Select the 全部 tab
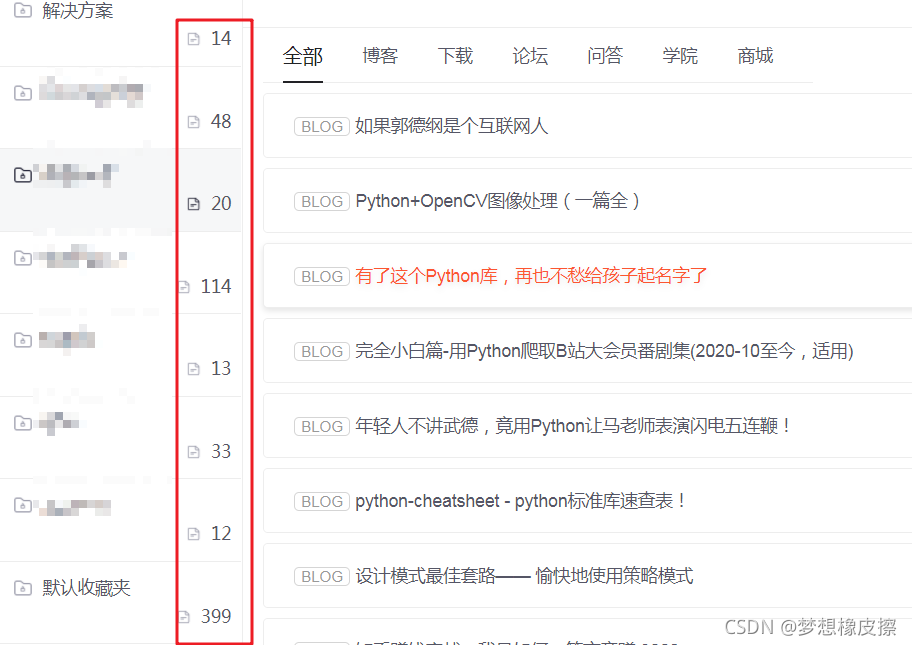This screenshot has width=912, height=645. pos(302,56)
